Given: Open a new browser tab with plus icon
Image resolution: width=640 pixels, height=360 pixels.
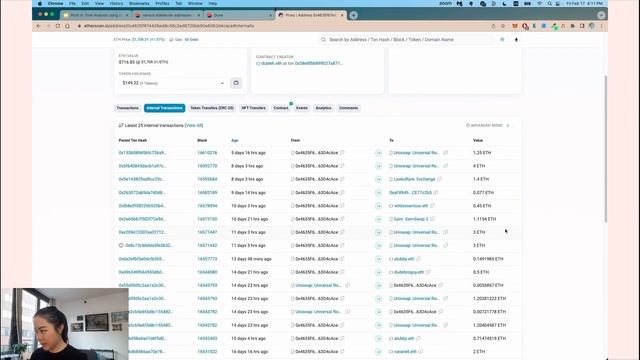Looking at the screenshot, I should (x=353, y=15).
